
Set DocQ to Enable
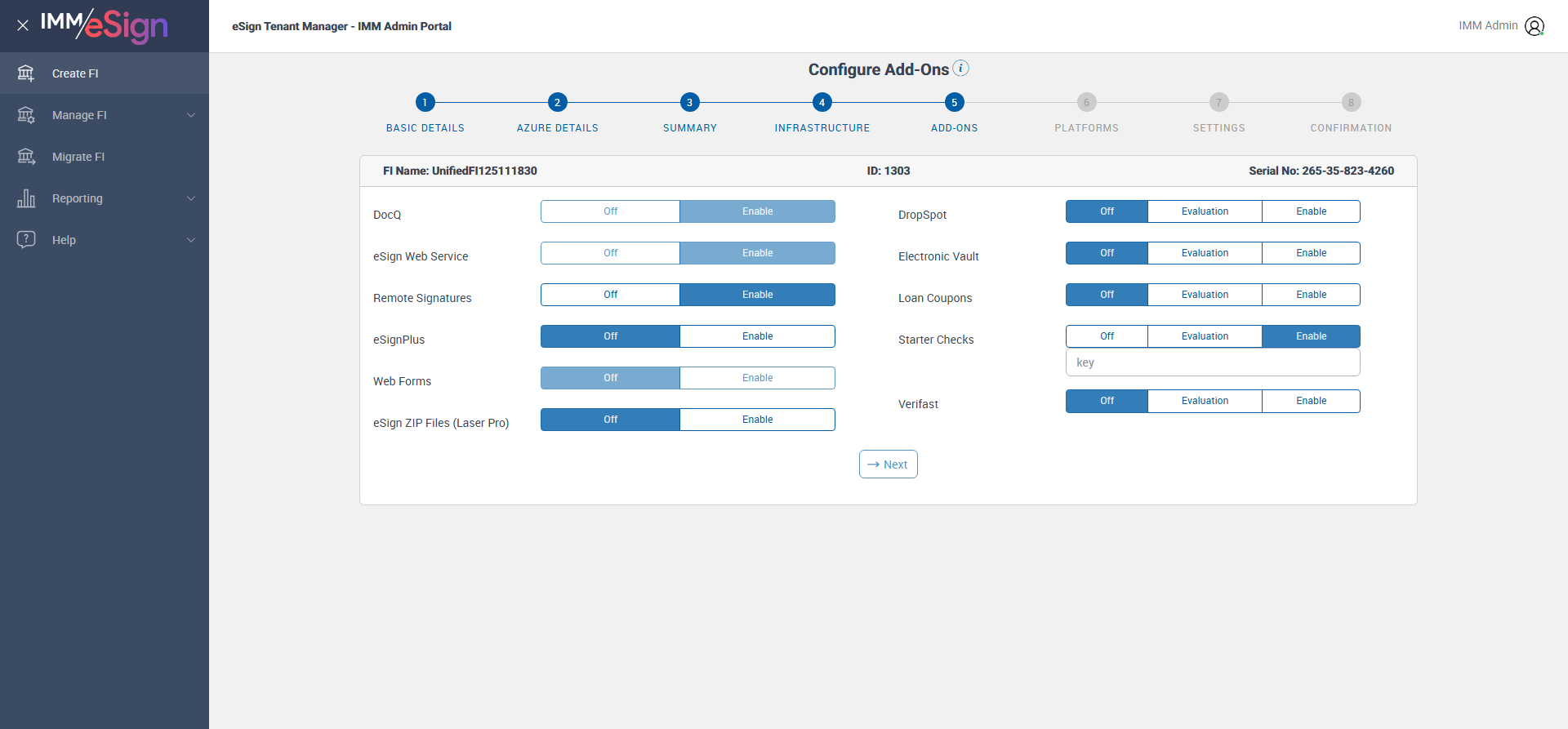pyautogui.click(x=757, y=211)
